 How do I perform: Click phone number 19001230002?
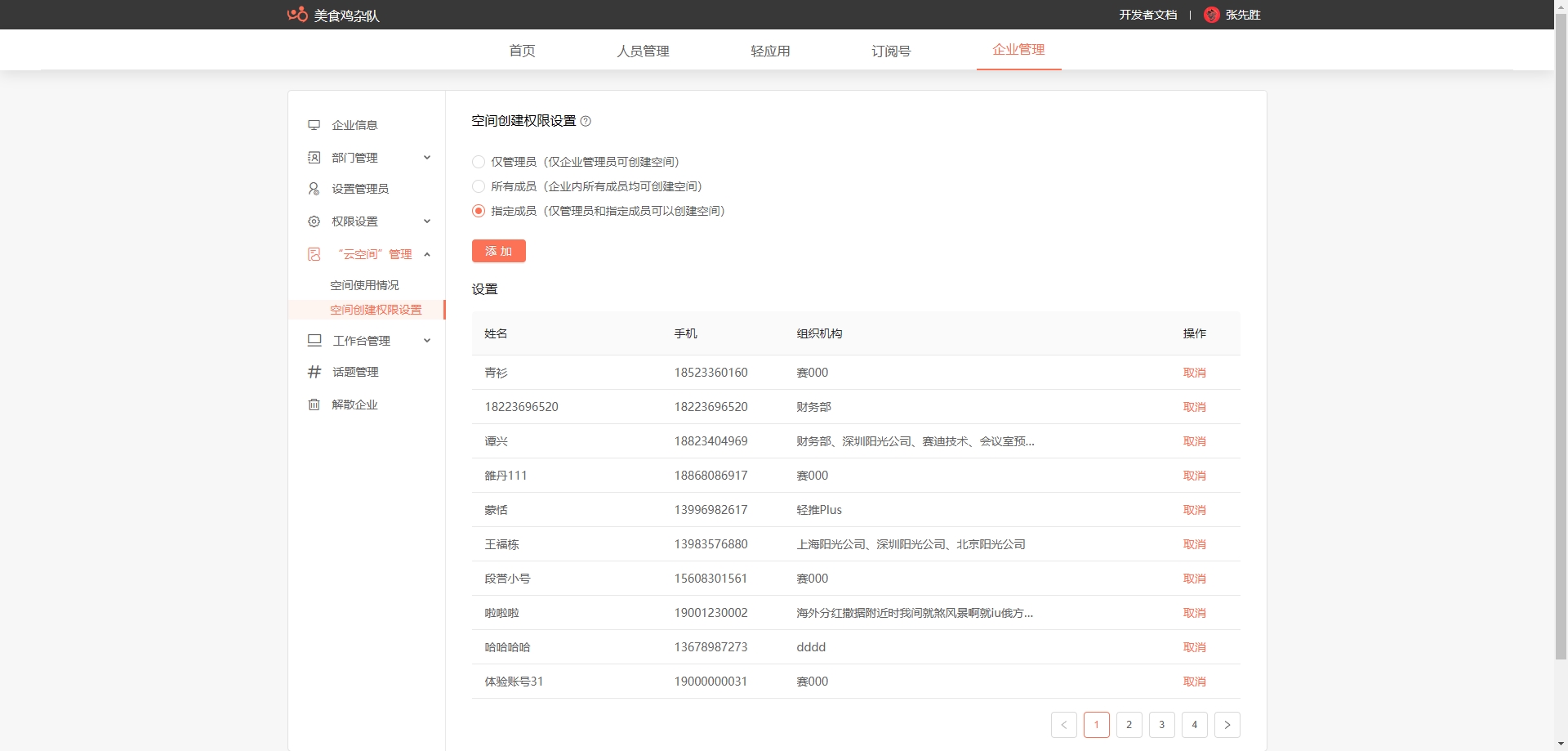710,613
